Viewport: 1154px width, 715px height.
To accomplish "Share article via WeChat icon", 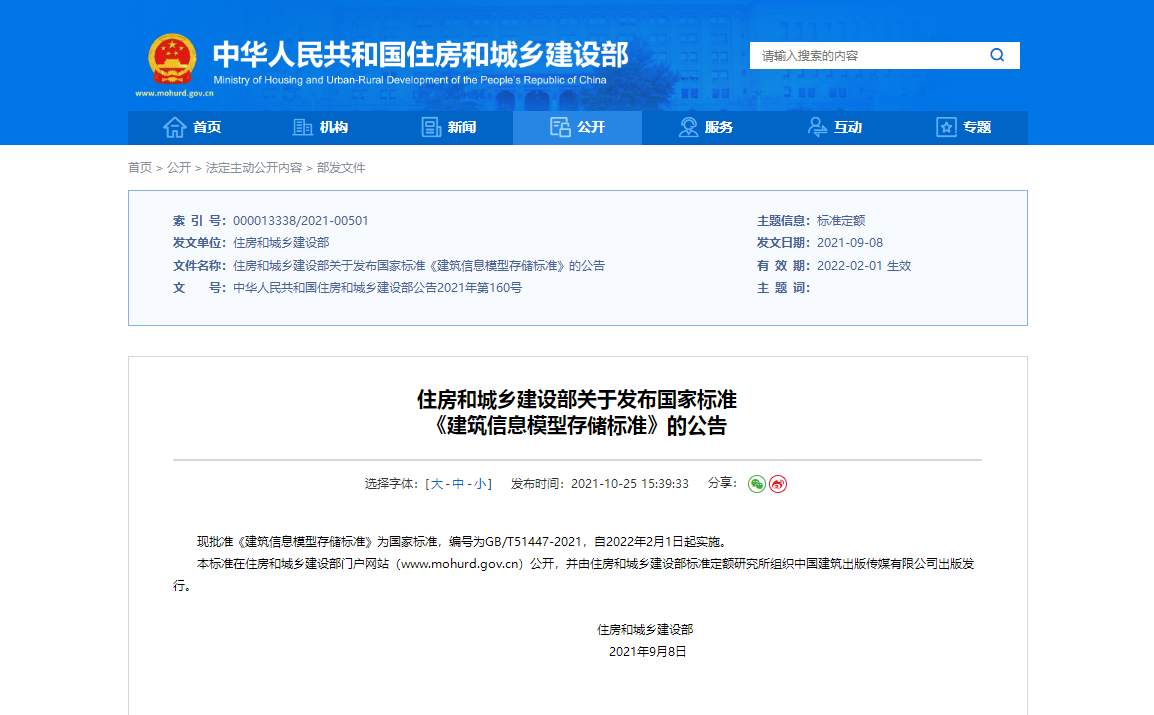I will [757, 484].
